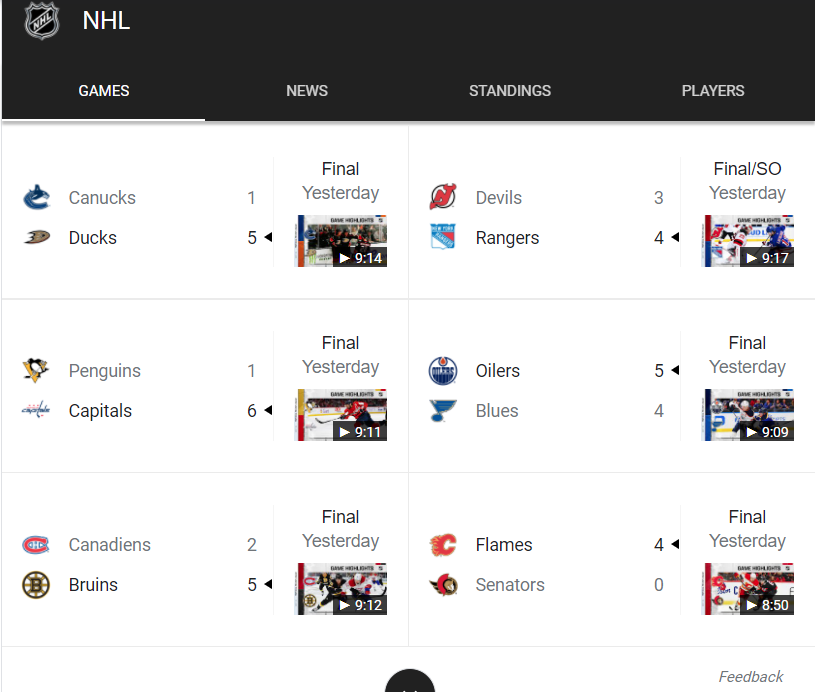
Task: Click the Rangers team logo
Action: [x=443, y=237]
